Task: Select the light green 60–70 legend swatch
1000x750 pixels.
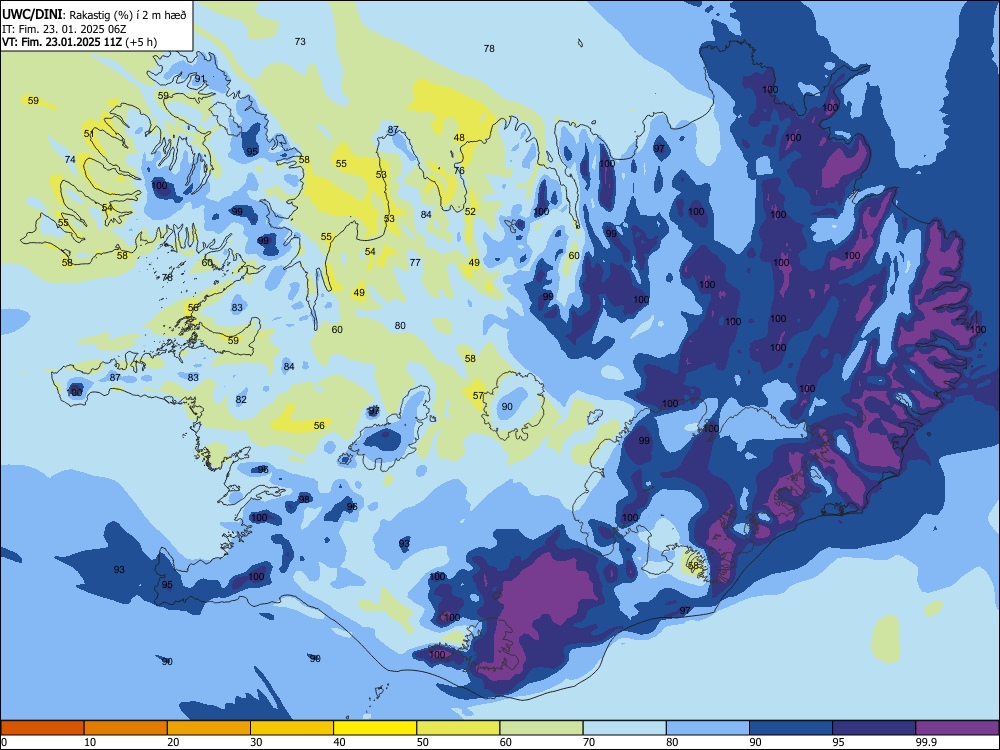Action: [x=541, y=728]
